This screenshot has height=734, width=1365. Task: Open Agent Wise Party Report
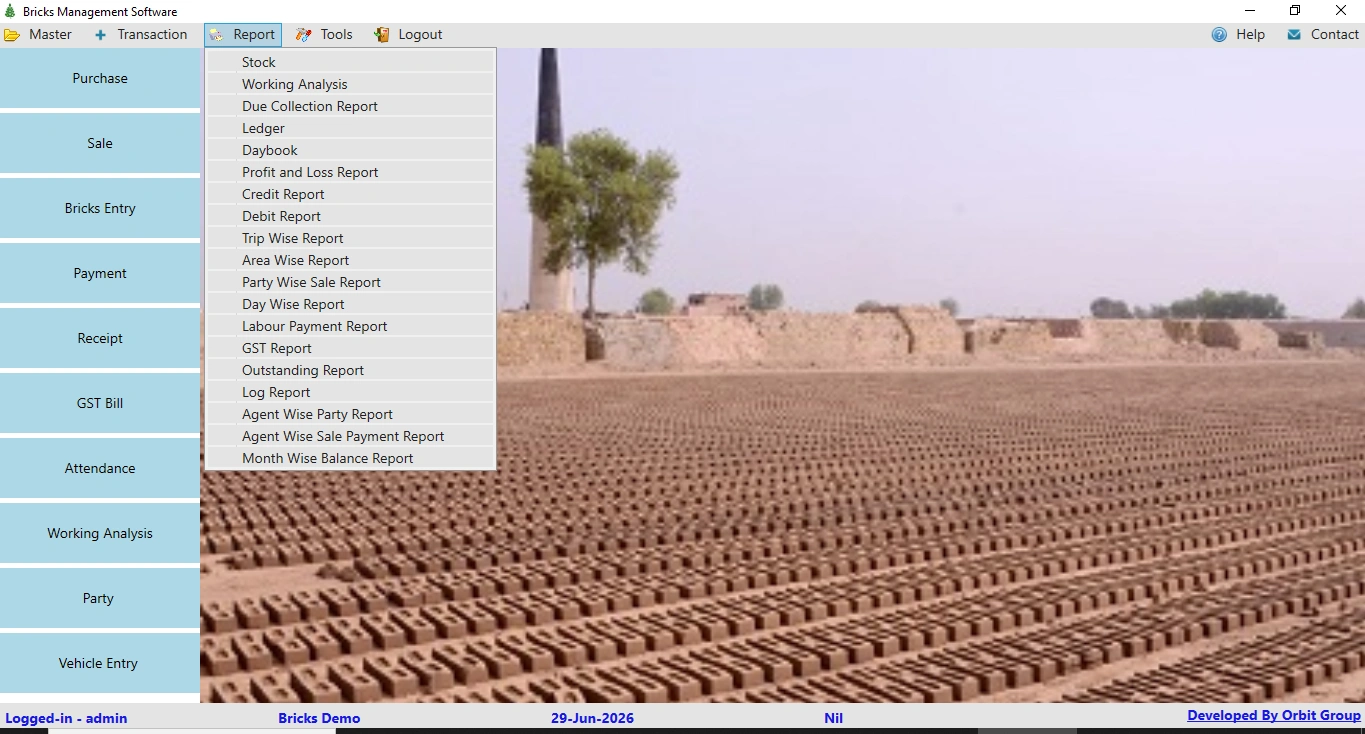[350, 414]
